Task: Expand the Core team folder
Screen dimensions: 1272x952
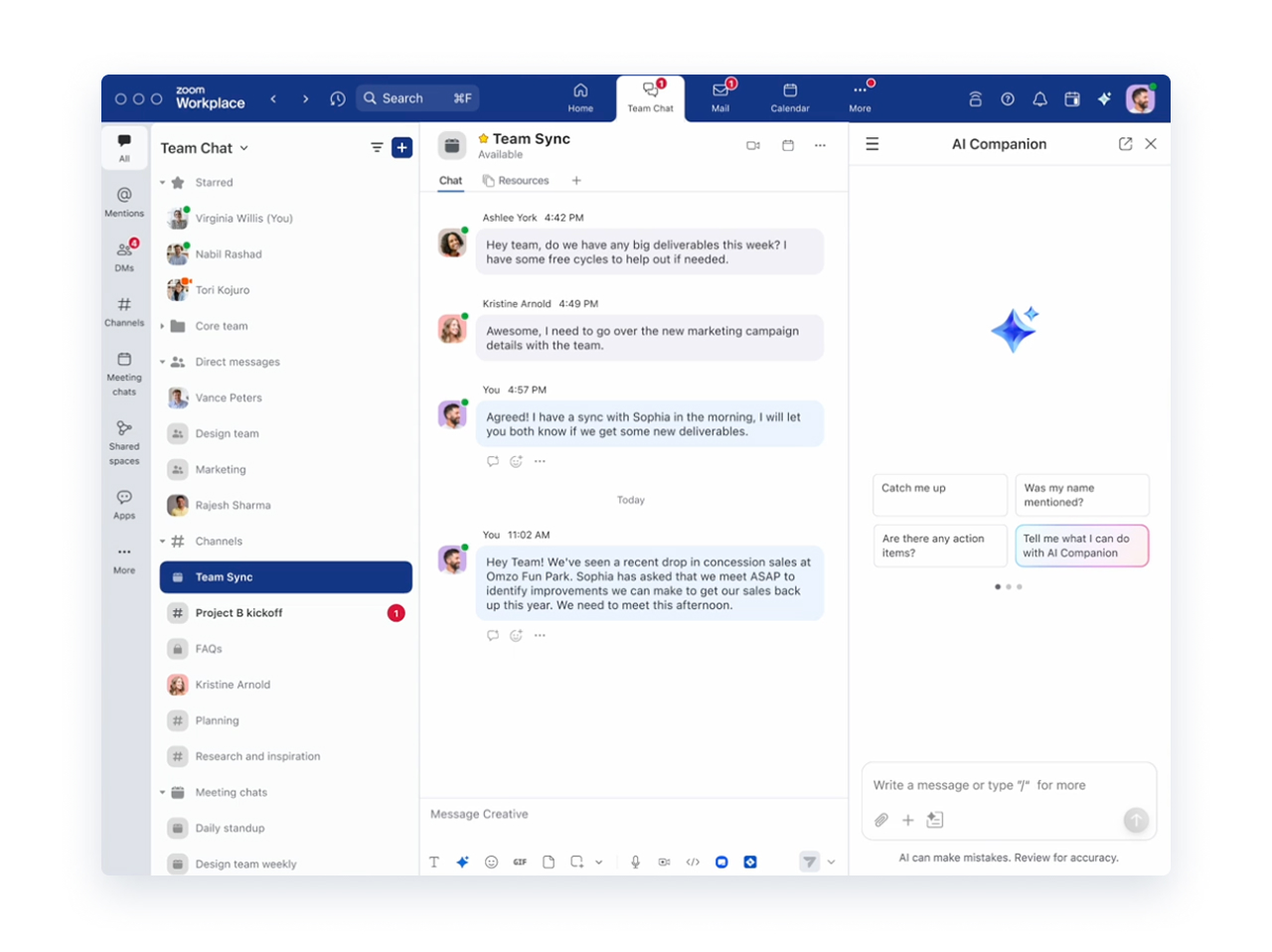Action: click(163, 326)
